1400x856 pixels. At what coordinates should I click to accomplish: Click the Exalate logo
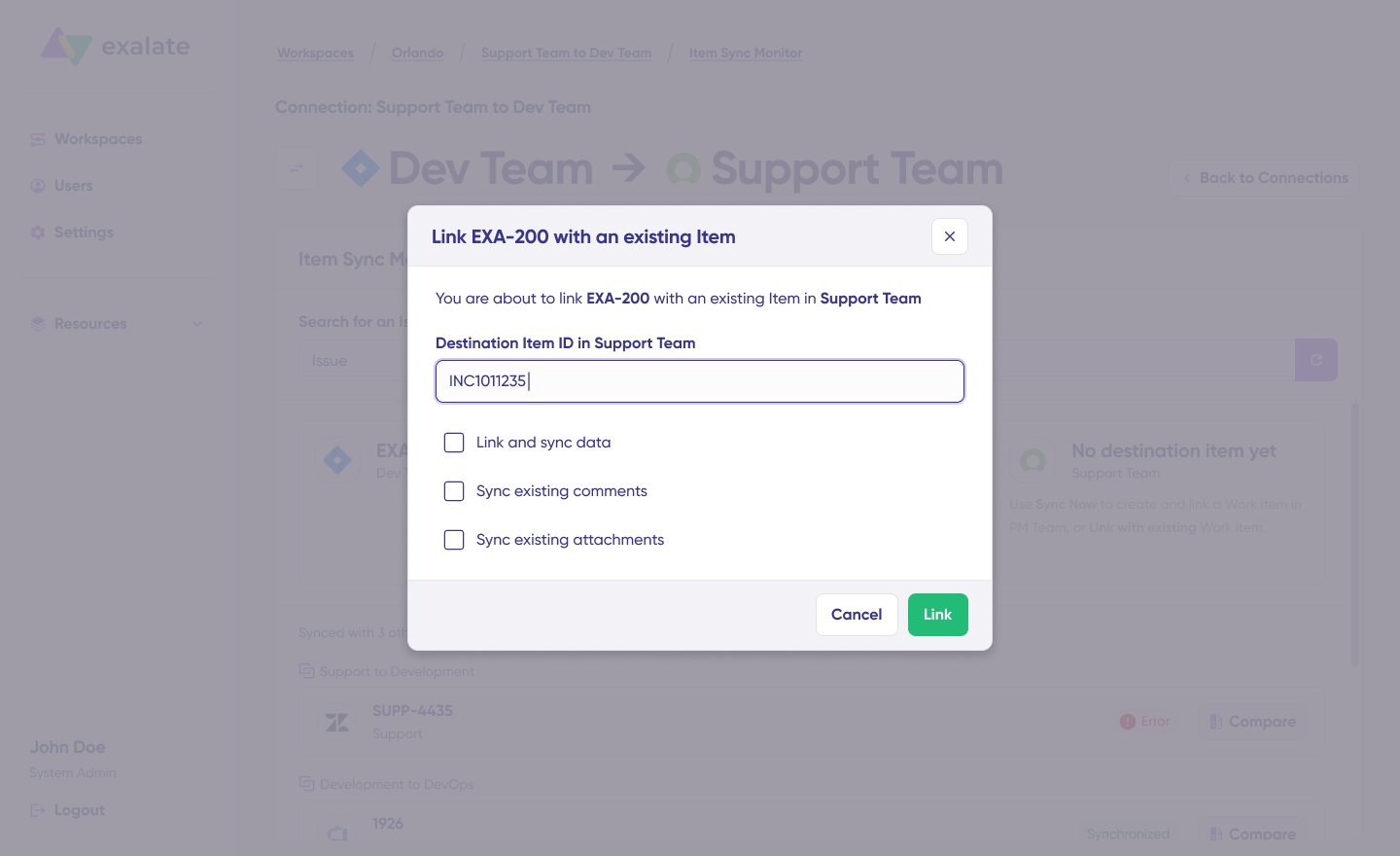115,46
